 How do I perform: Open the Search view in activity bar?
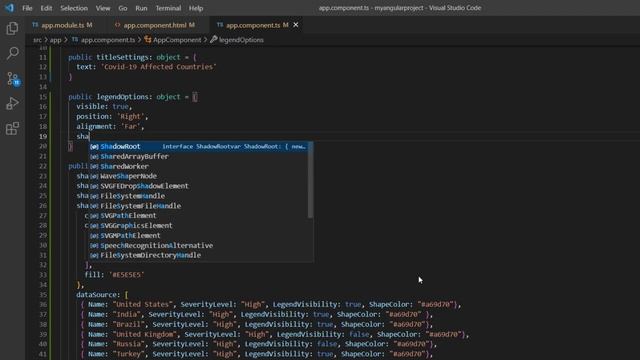coord(12,53)
